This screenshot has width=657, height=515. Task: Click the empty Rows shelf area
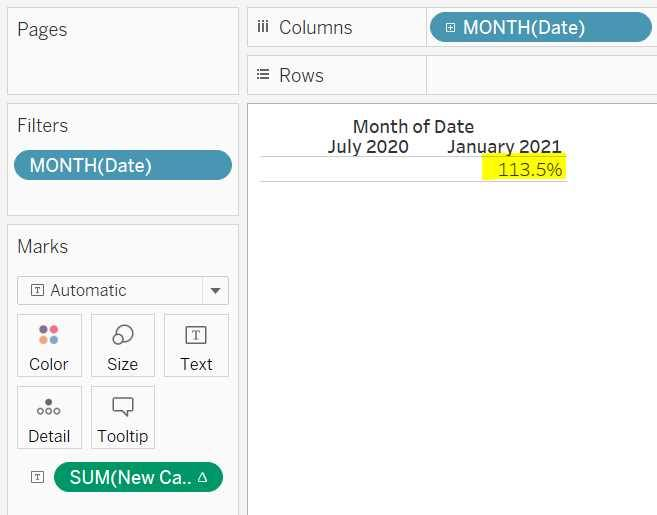(x=540, y=75)
